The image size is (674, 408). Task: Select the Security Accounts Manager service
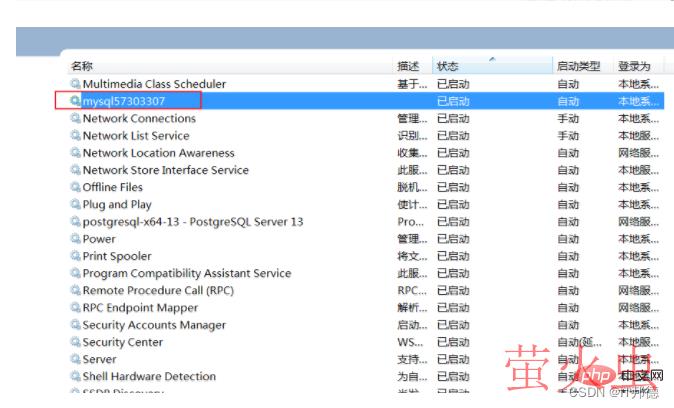153,325
